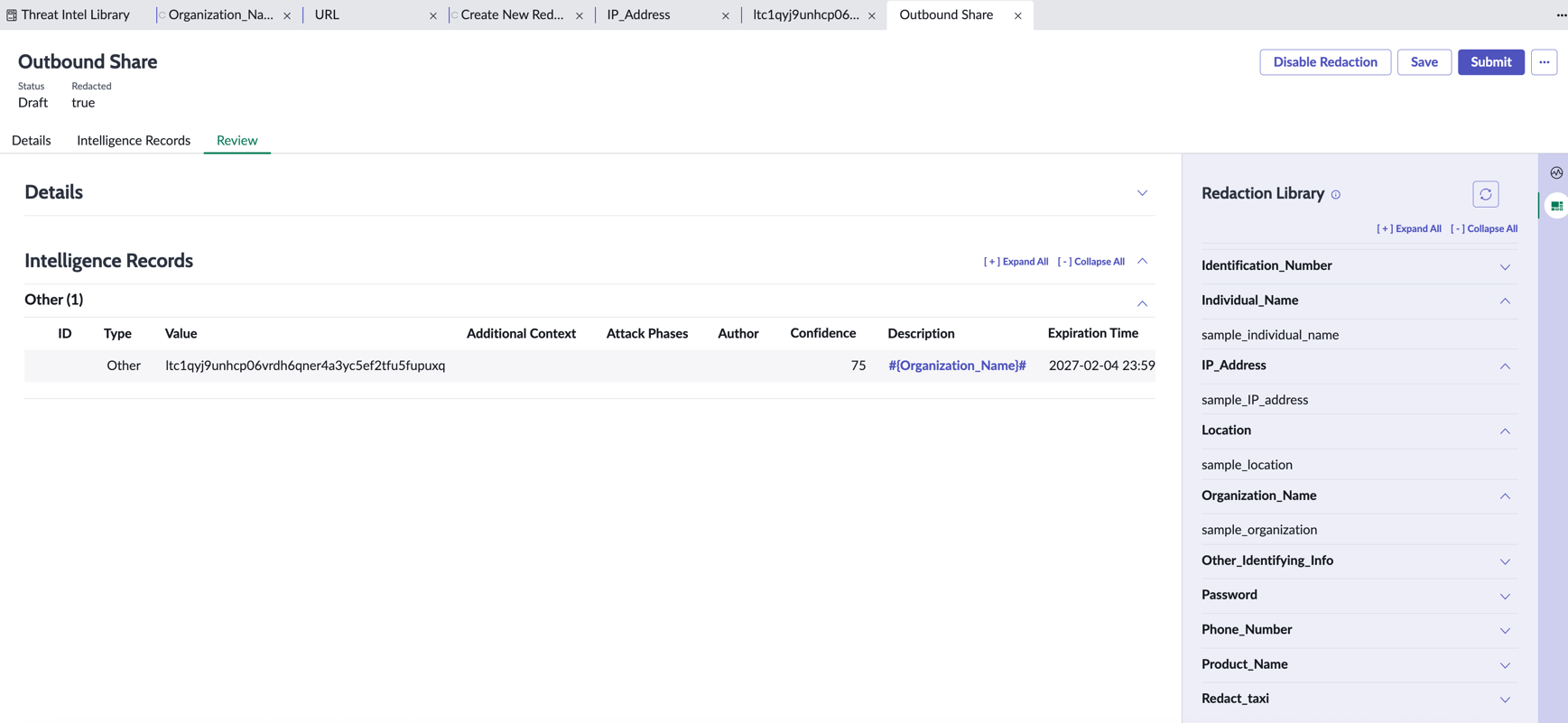1568x723 pixels.
Task: Select sample_organization entry
Action: (1258, 530)
